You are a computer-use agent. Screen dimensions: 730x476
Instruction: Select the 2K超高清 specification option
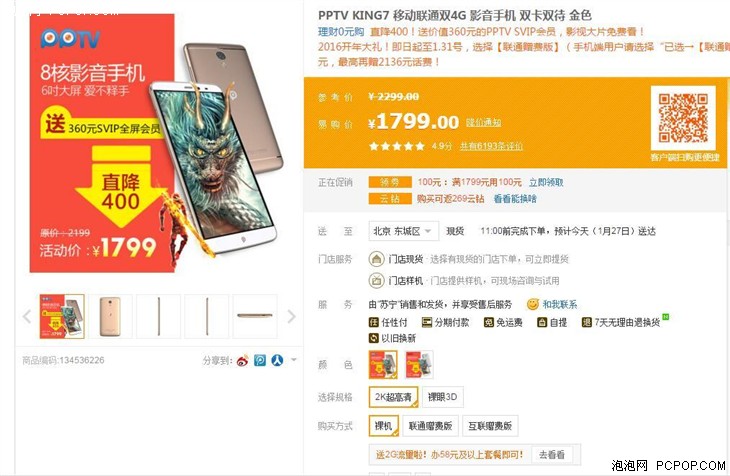click(x=393, y=397)
